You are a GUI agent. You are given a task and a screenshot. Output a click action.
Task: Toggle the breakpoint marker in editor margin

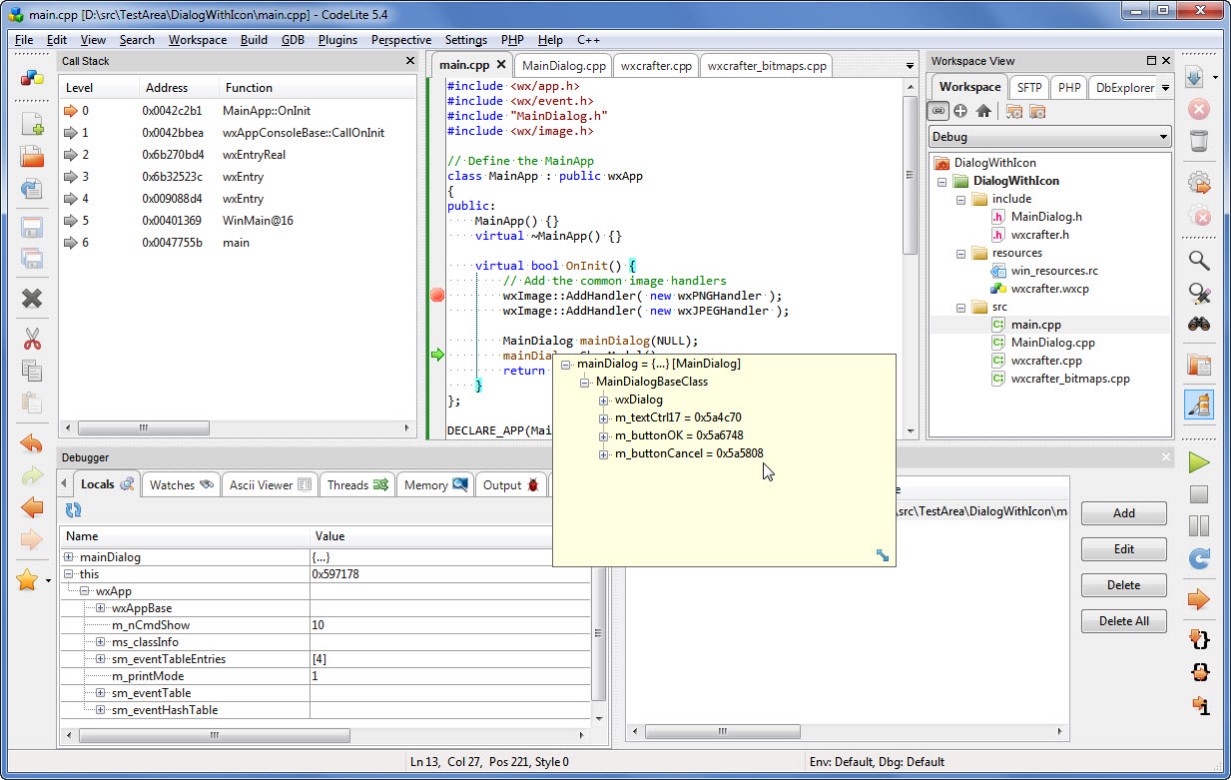pos(437,295)
